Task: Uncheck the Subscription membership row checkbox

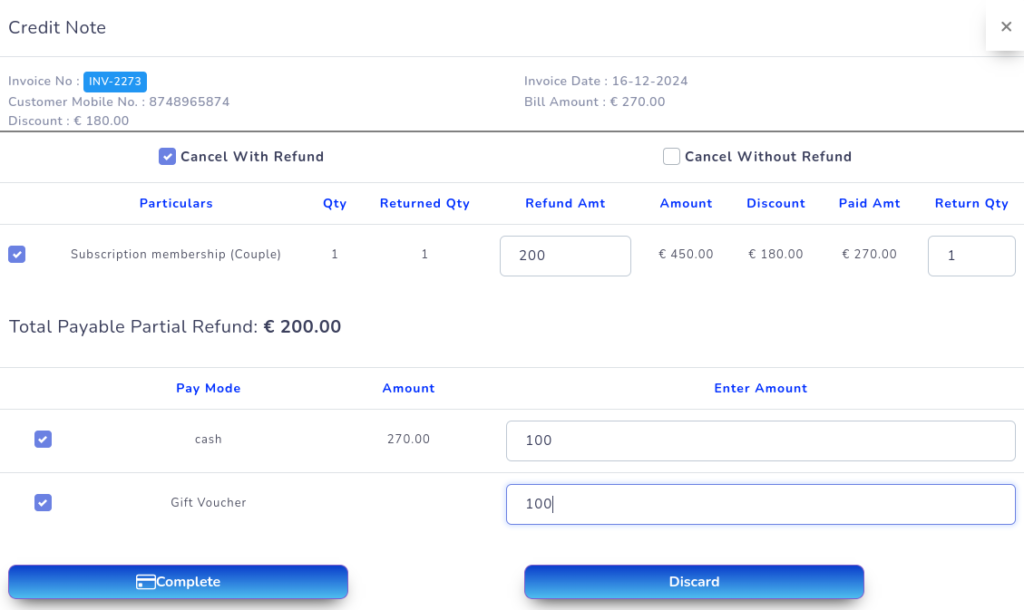Action: click(17, 255)
